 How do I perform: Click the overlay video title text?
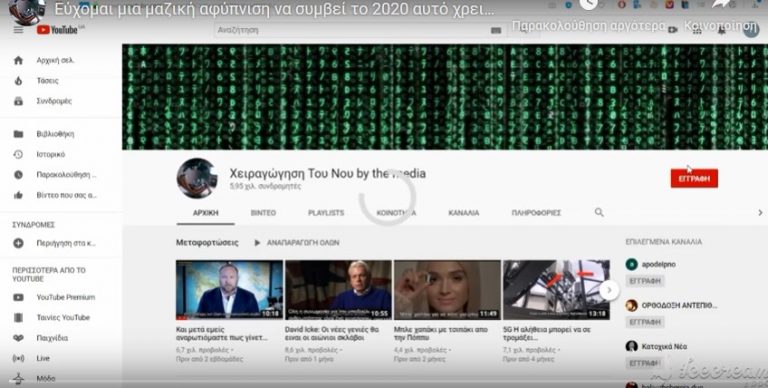pos(274,10)
